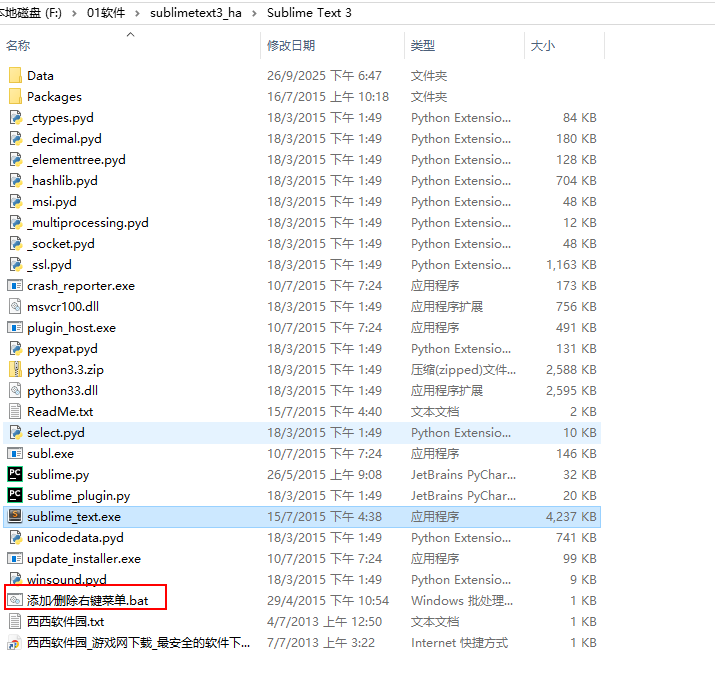Click the PyCharm icon of sublime.py
Viewport: 715px width, 680px height.
(15, 474)
